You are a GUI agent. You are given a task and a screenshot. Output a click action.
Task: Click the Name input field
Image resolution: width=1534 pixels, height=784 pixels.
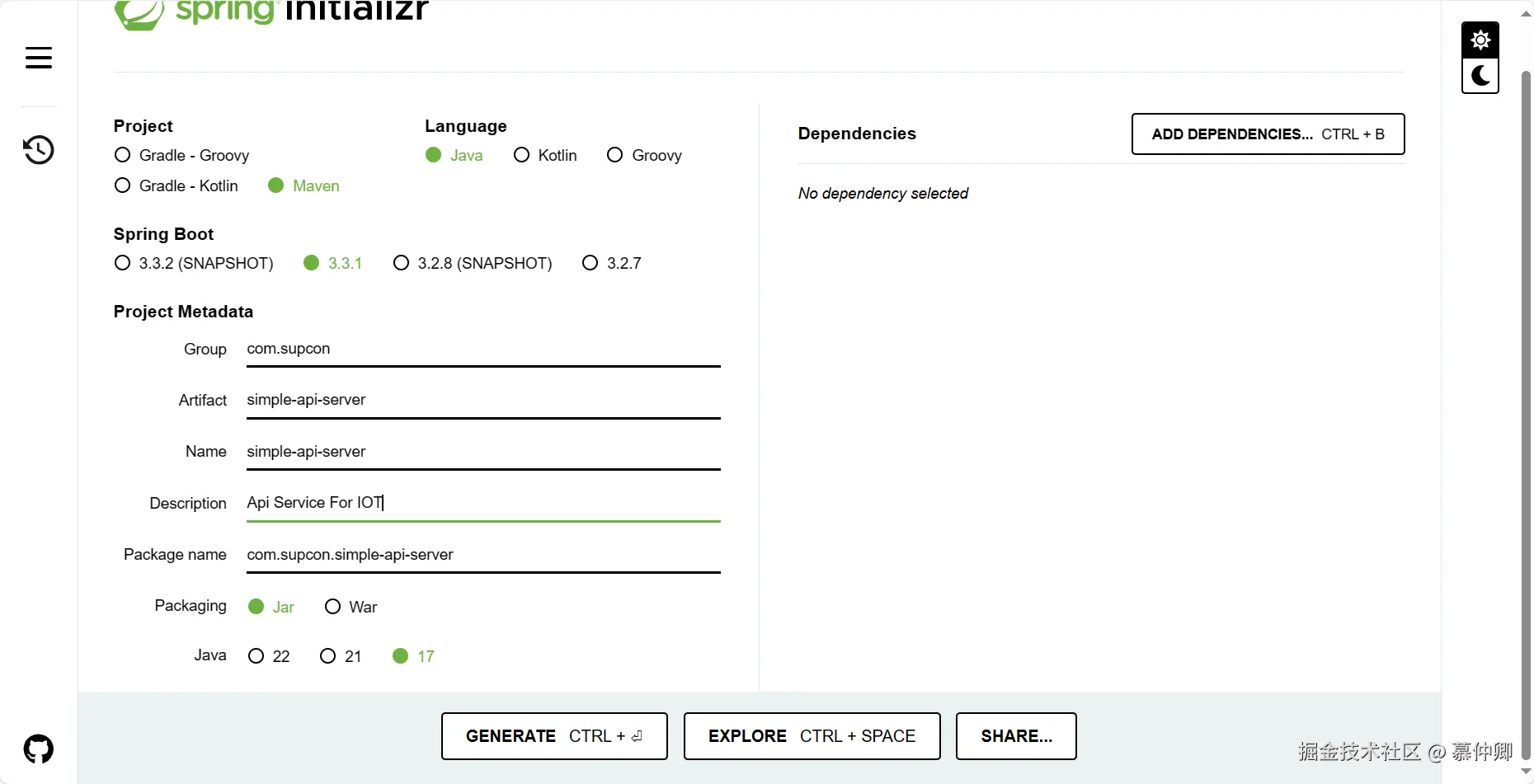483,452
